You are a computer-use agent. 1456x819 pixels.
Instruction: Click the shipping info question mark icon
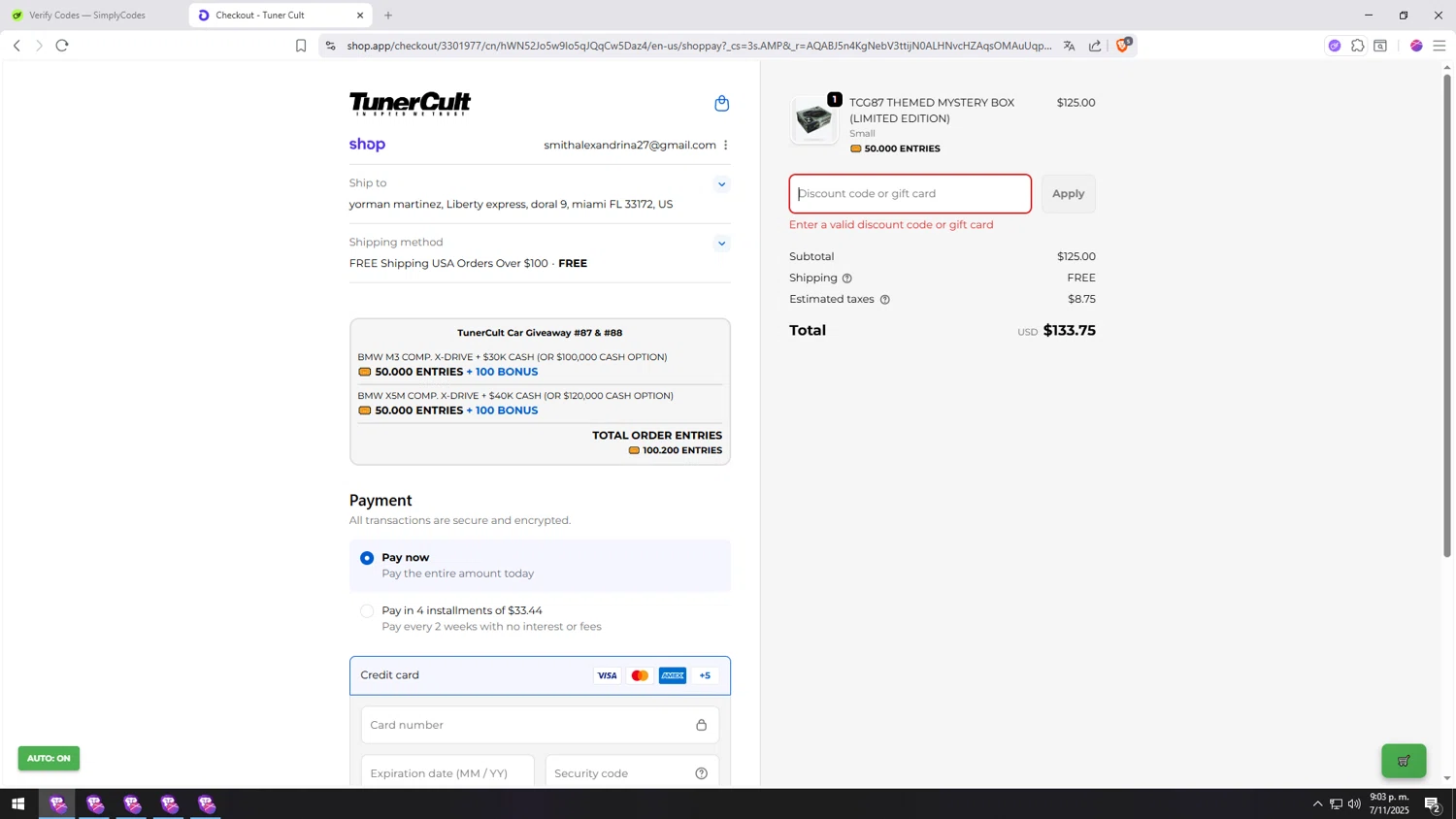pos(846,278)
